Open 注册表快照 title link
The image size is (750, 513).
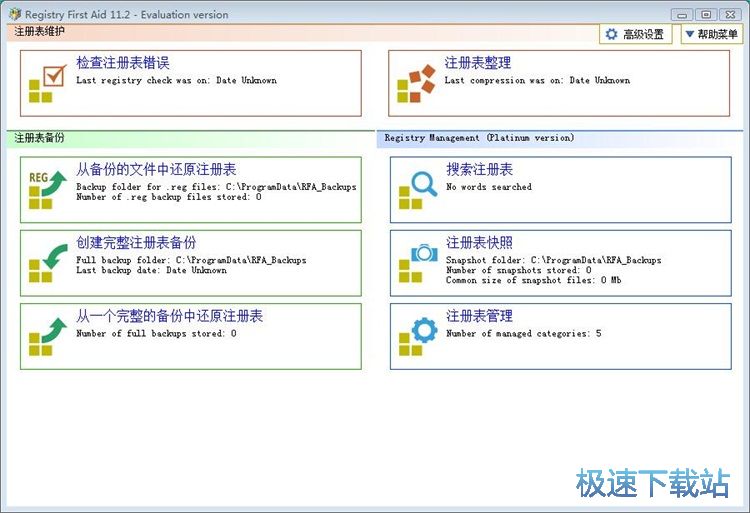coord(479,243)
